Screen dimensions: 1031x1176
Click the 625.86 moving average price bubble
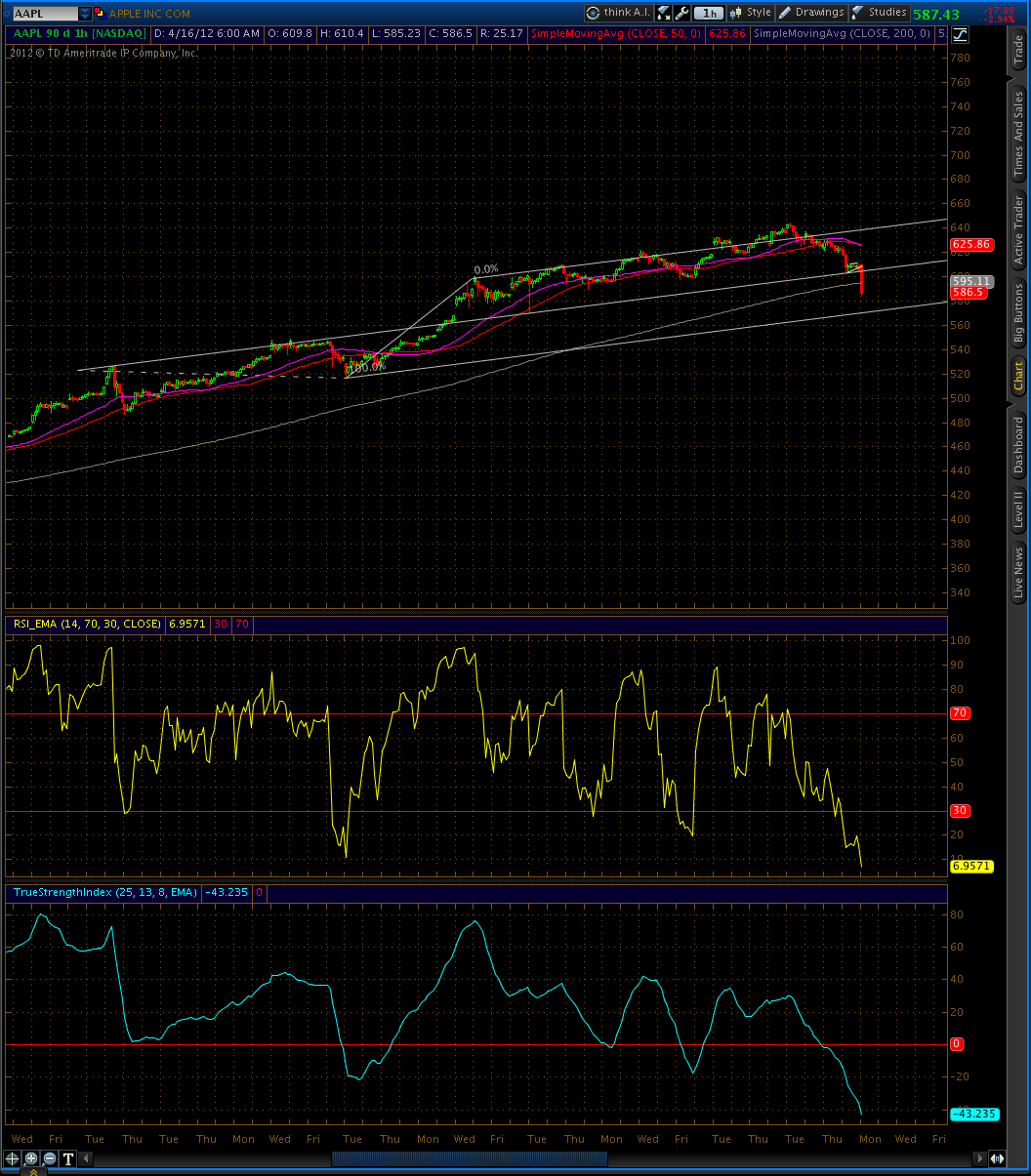point(970,244)
